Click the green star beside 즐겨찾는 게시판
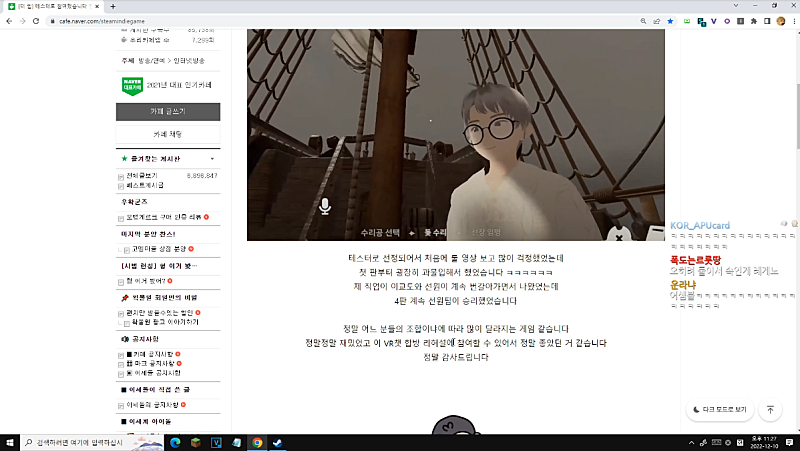Screen dimensions: 800x451 coord(124,159)
